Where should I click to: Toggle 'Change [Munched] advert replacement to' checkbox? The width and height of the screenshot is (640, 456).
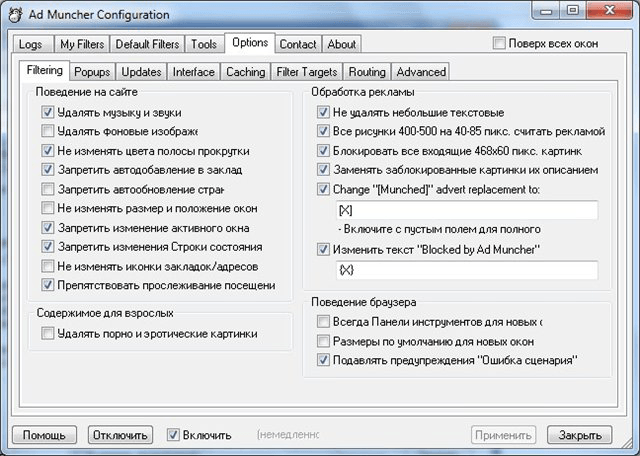tap(323, 189)
